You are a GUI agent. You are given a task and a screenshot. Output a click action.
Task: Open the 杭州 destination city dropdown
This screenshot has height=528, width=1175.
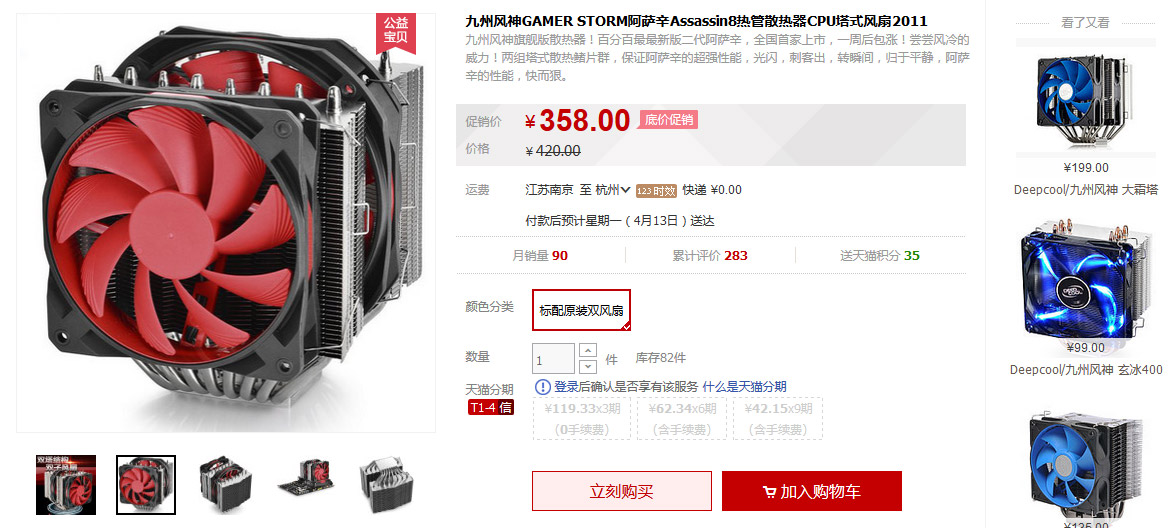pyautogui.click(x=612, y=190)
